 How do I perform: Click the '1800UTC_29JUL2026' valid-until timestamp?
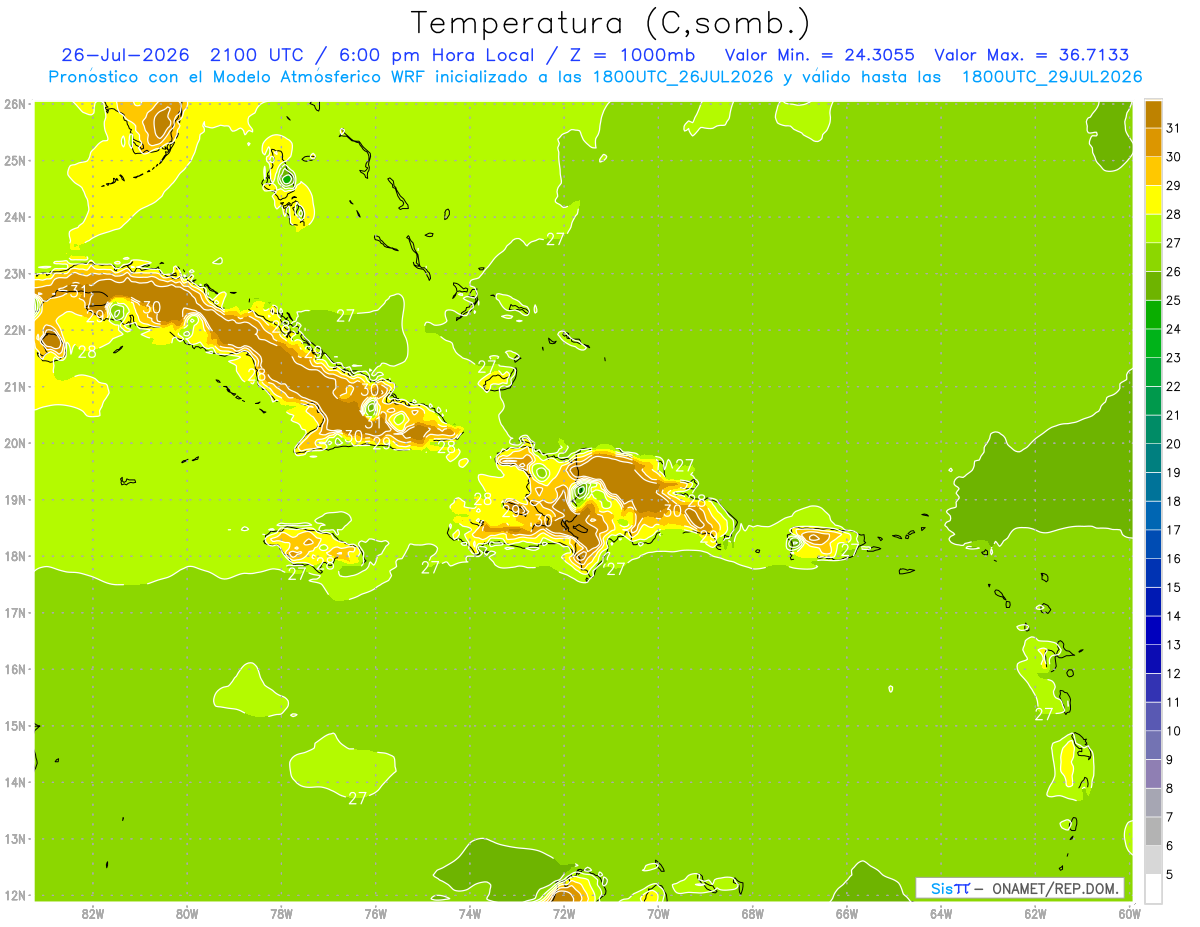1052,77
